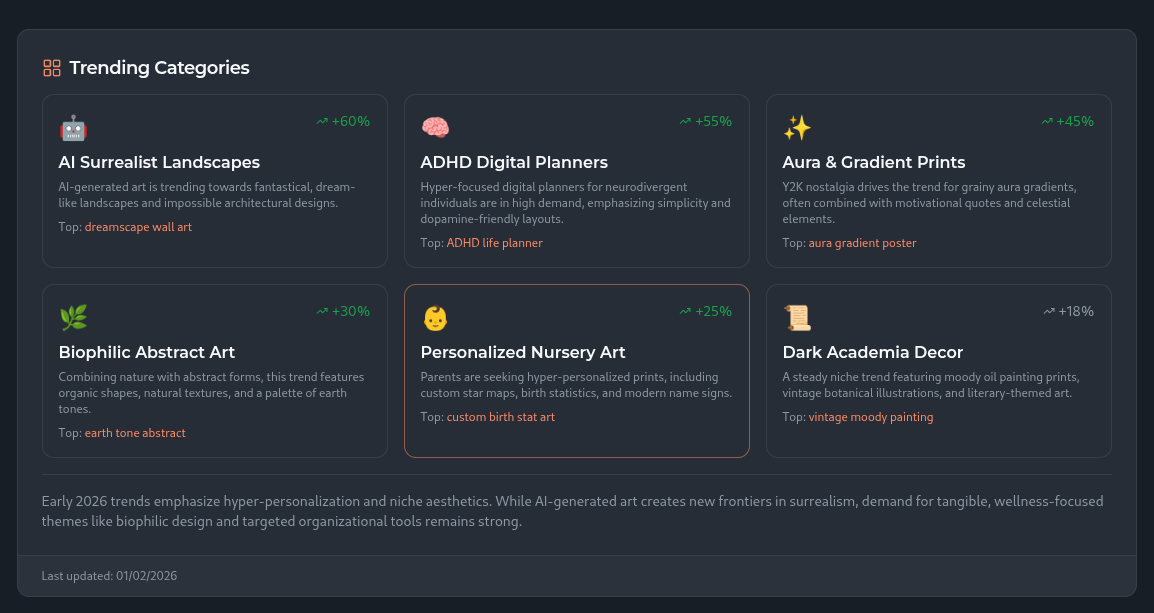This screenshot has width=1154, height=613.
Task: Open the ADHD life planner link
Action: click(494, 243)
